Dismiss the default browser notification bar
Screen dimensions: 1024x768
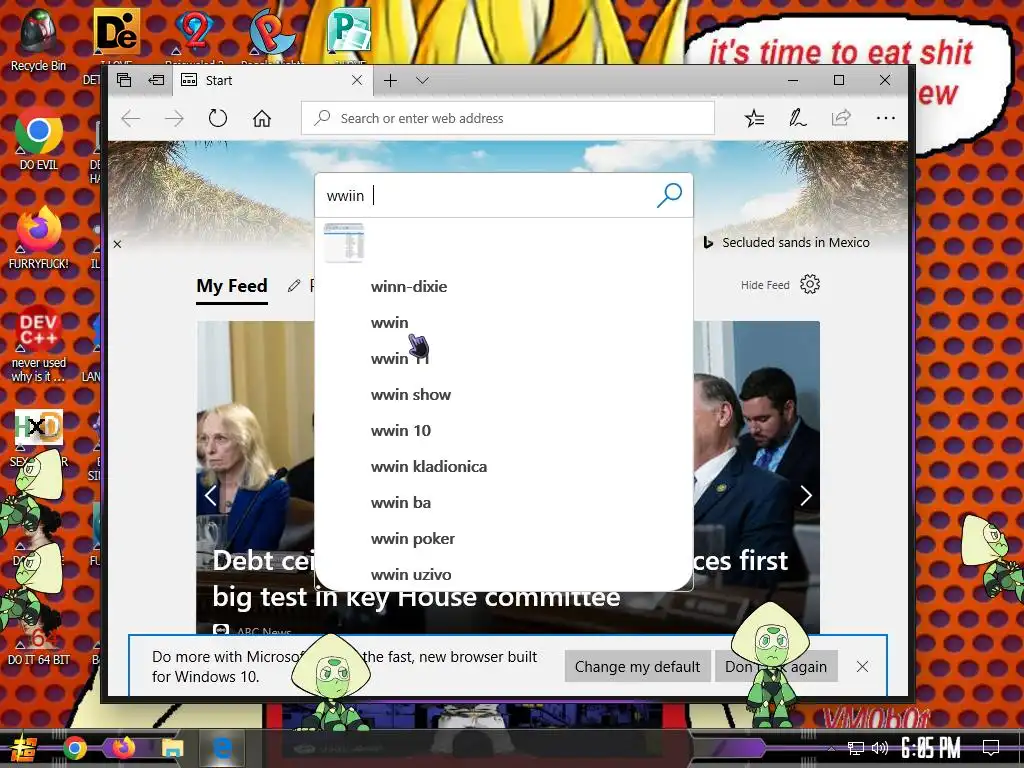coord(862,666)
